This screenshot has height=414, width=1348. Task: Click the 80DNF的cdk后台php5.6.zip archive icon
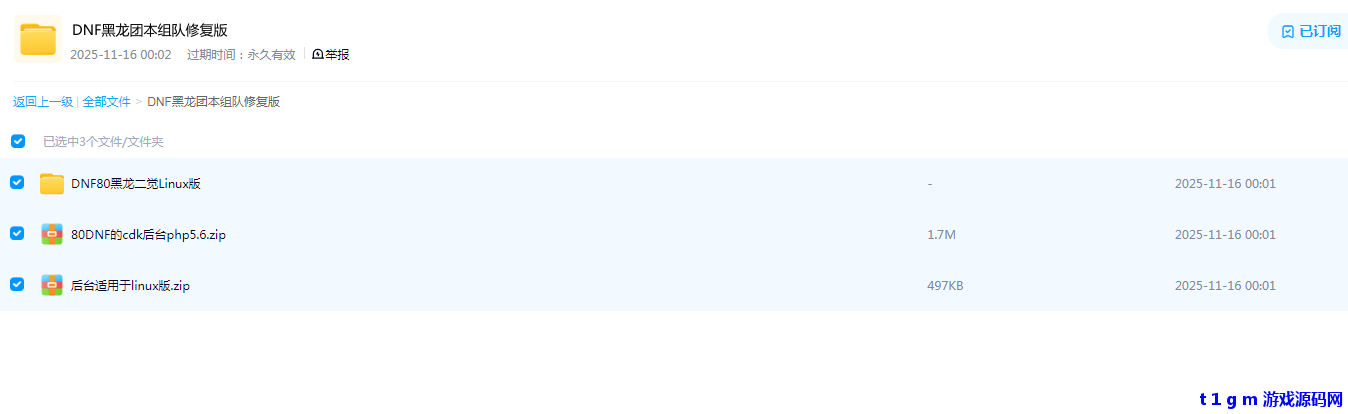(x=52, y=234)
